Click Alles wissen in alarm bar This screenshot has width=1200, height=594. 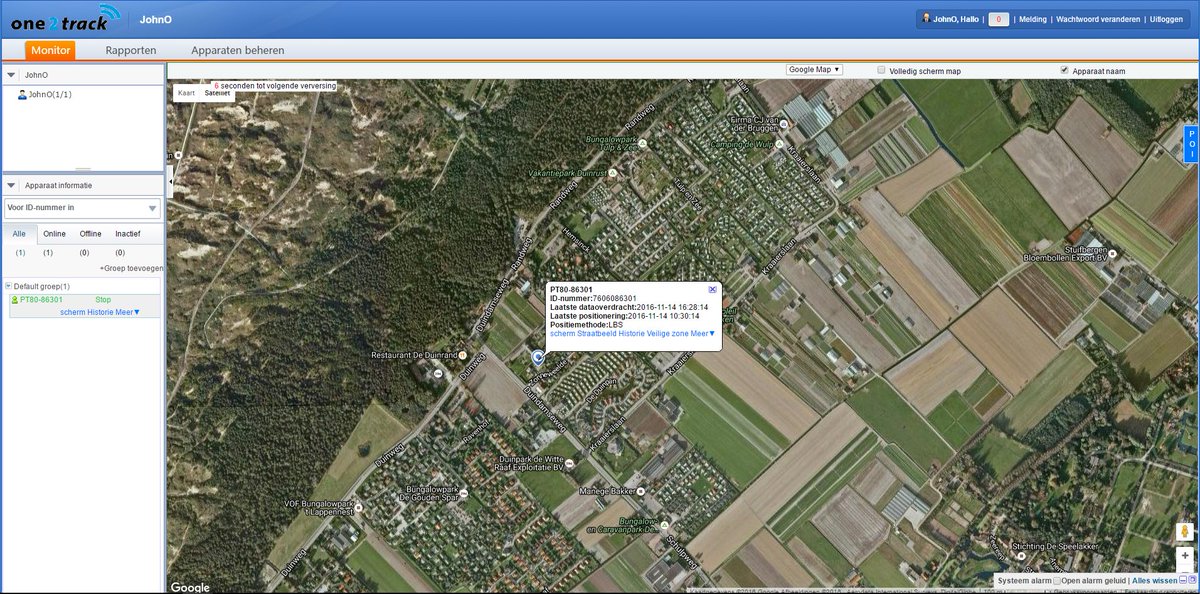pos(1154,580)
